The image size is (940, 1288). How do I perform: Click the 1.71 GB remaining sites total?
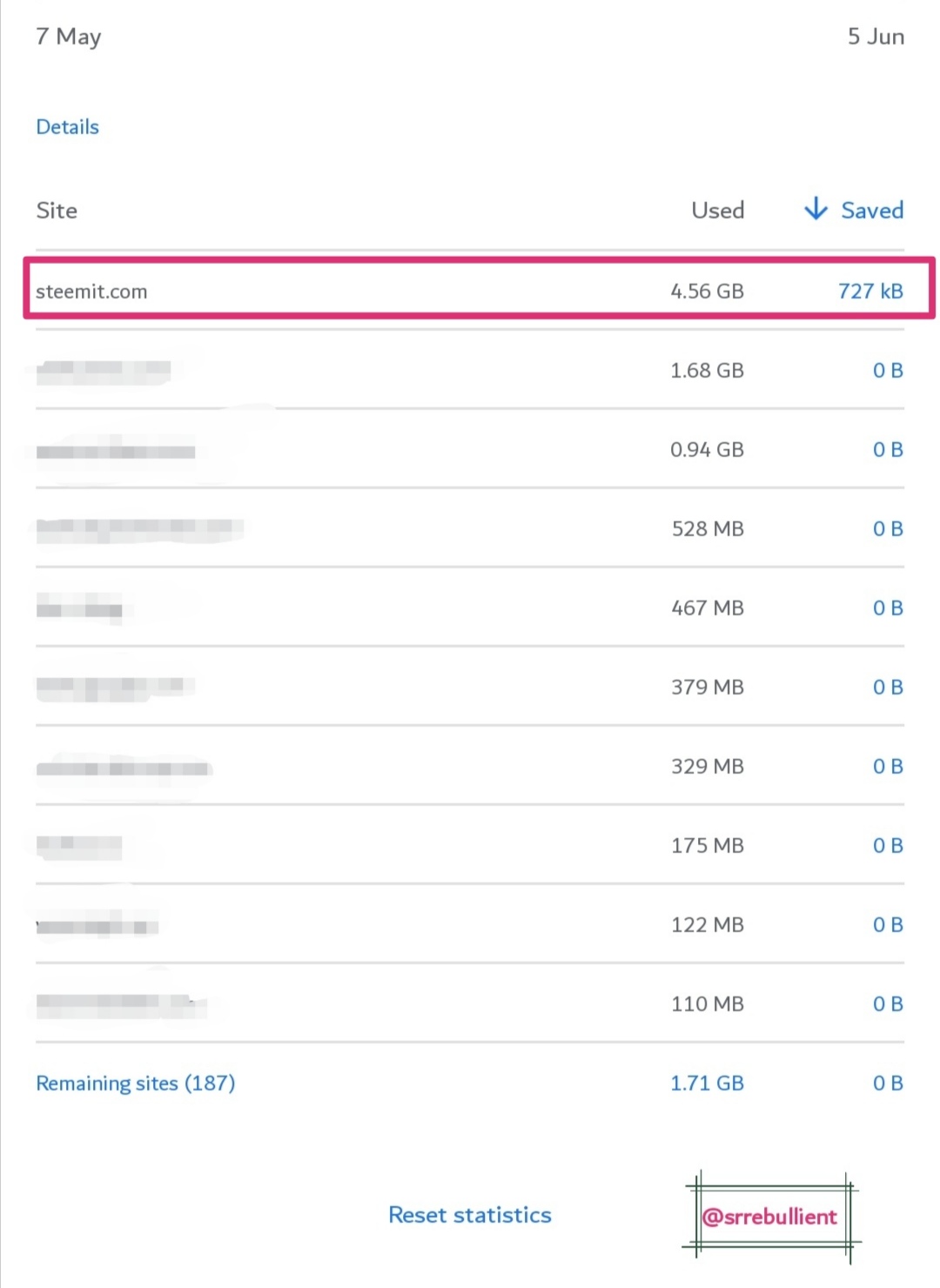click(x=707, y=1083)
